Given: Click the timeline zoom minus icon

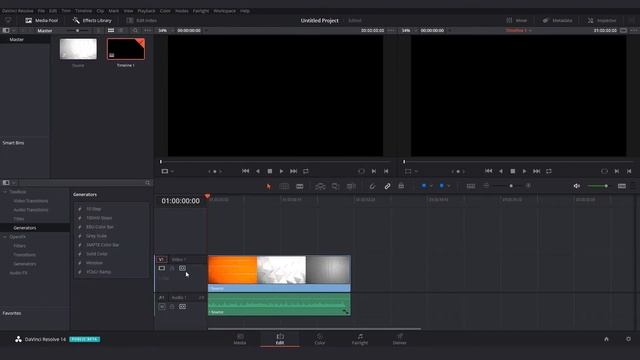Looking at the screenshot, I should [x=486, y=186].
